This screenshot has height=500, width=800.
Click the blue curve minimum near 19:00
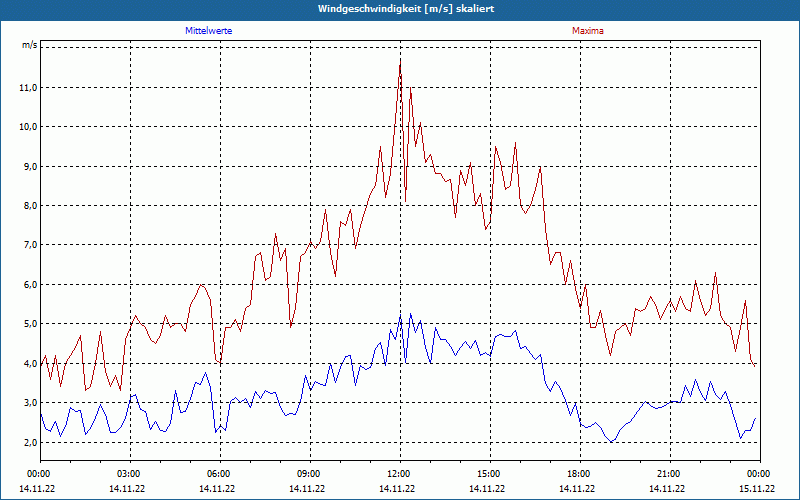pos(612,441)
